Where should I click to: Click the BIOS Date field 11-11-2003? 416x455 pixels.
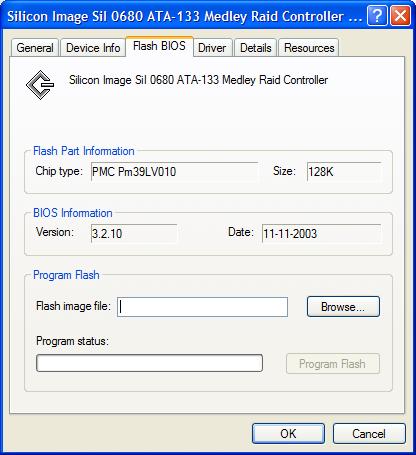[x=321, y=233]
